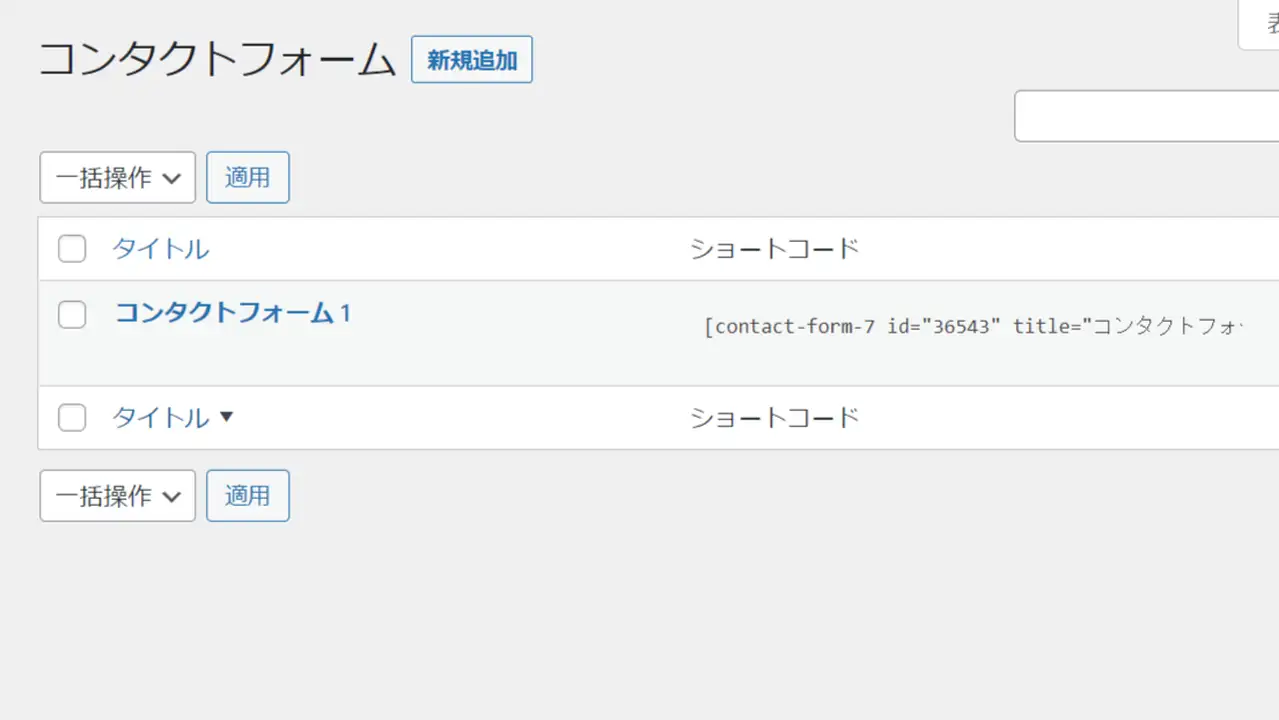Click the sort arrow icon beside the footer タイトル

point(226,417)
